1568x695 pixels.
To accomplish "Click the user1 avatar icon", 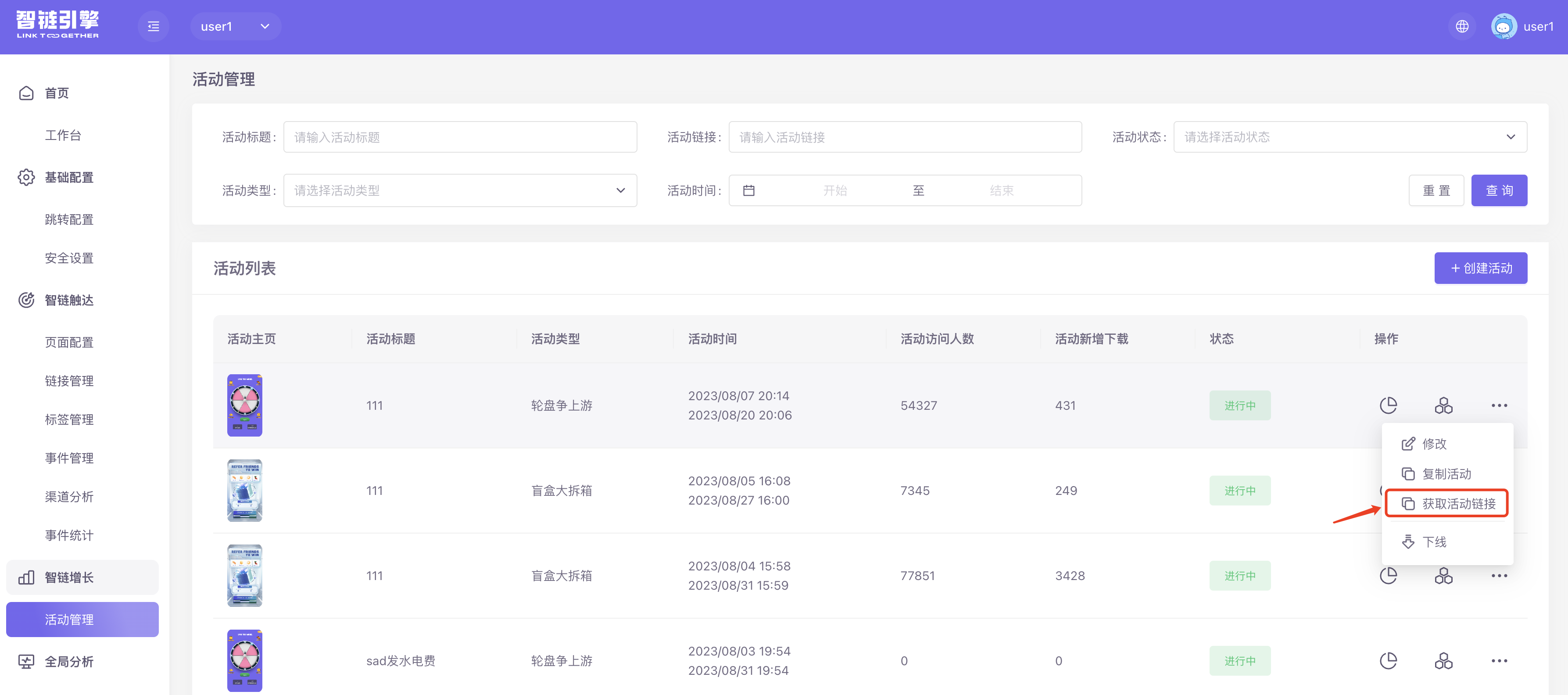I will 1503,26.
